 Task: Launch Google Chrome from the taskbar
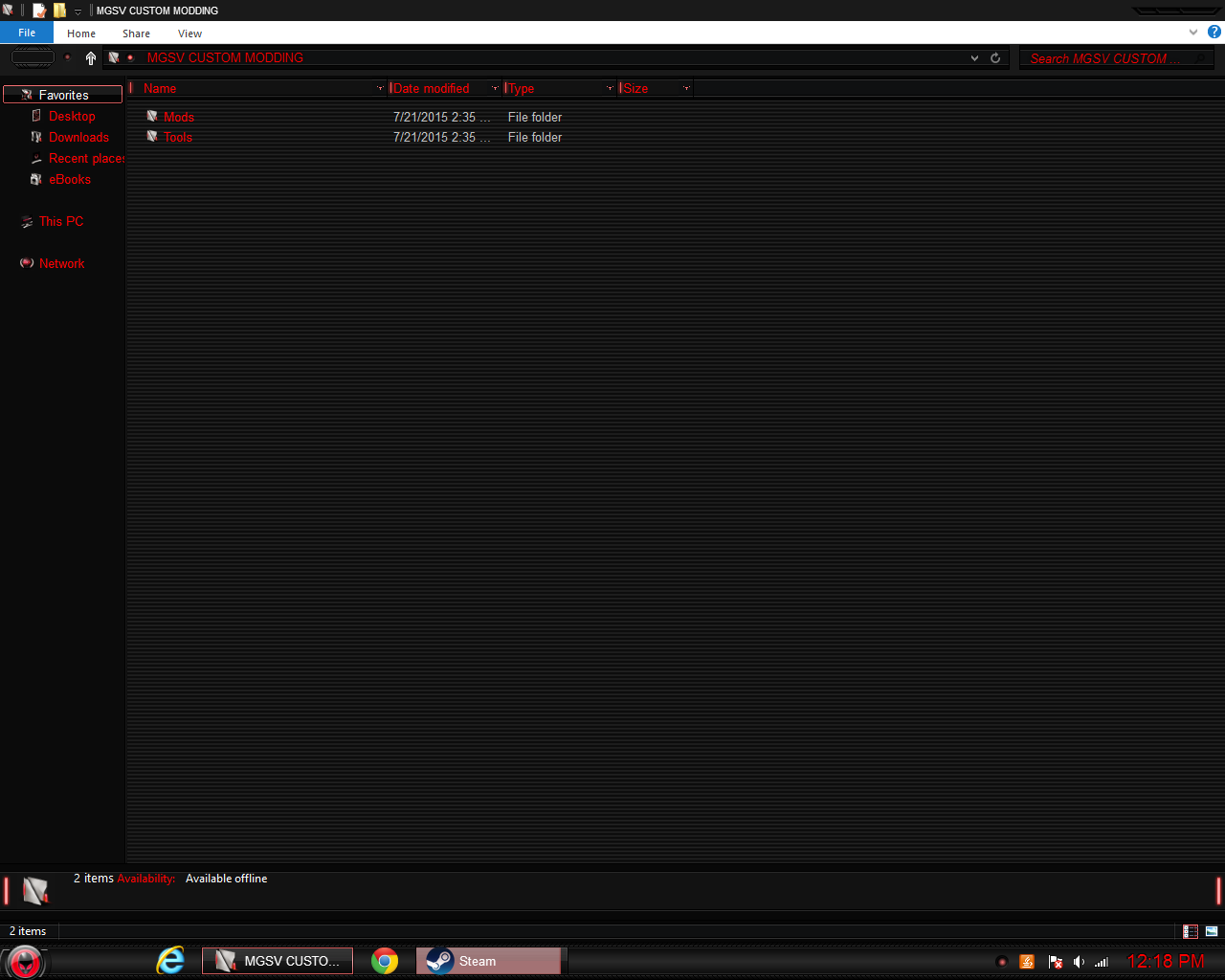pyautogui.click(x=385, y=961)
